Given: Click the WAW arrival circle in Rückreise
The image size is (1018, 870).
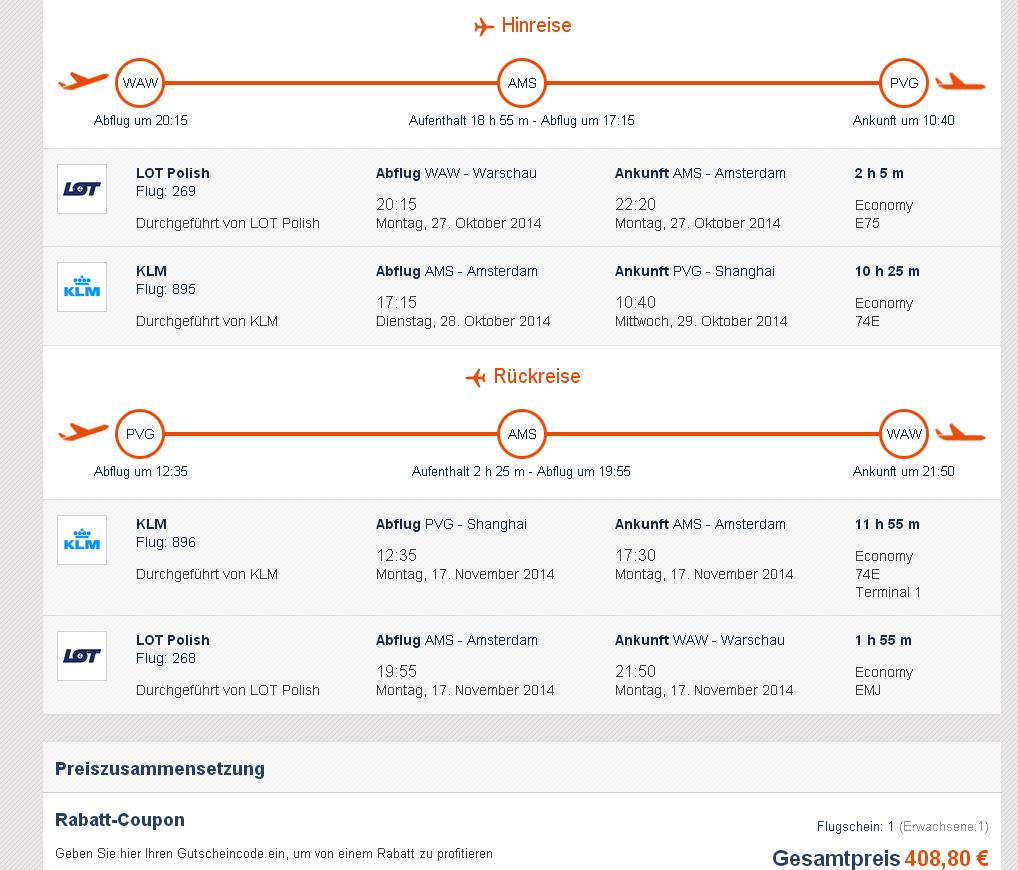Looking at the screenshot, I should pyautogui.click(x=904, y=434).
